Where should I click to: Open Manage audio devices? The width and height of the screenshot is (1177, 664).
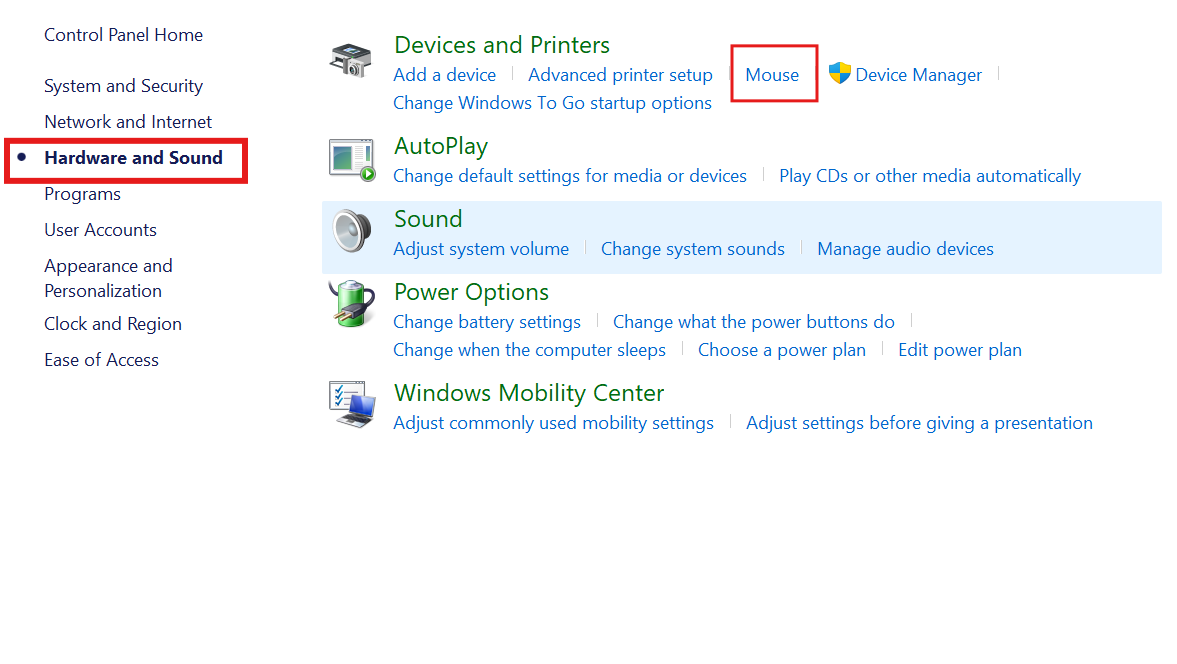[905, 249]
